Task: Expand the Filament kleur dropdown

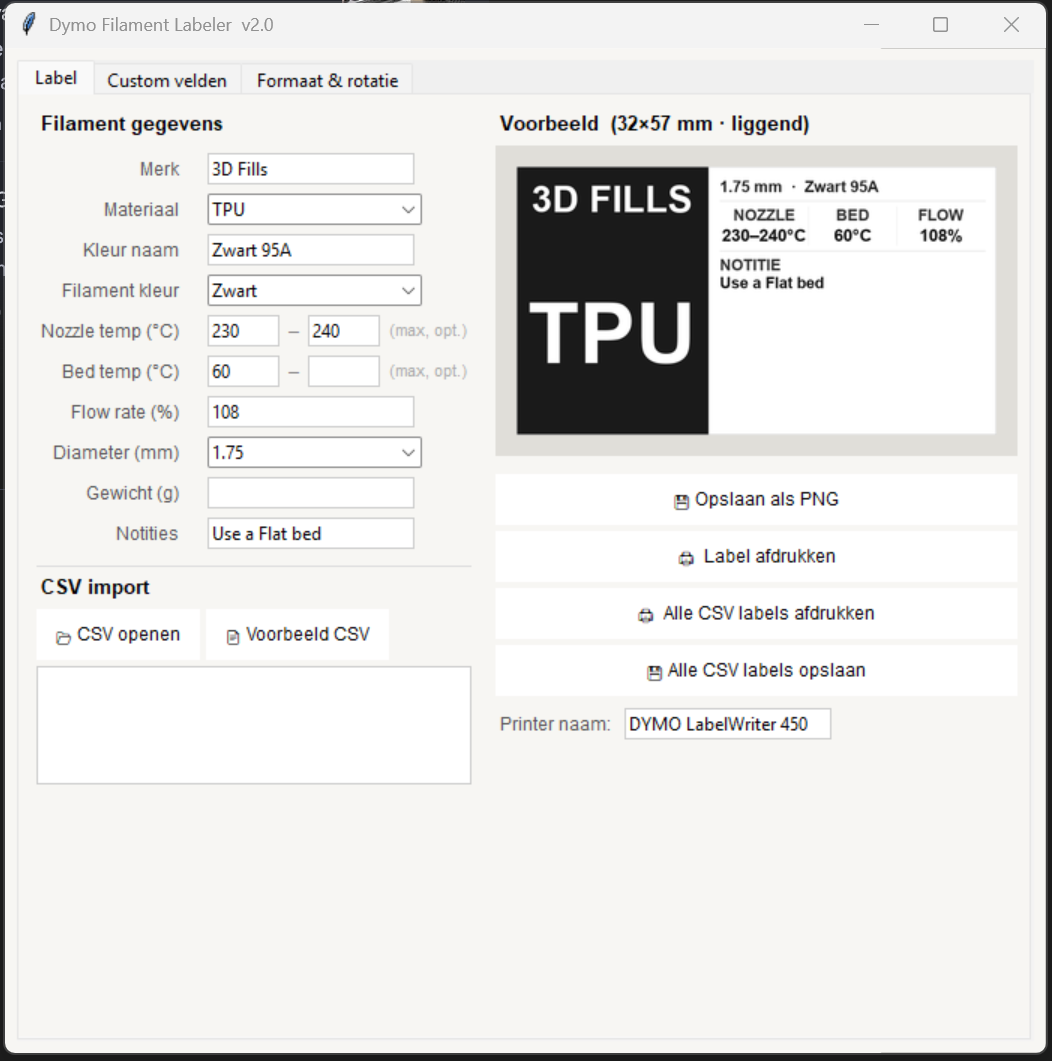Action: point(315,291)
